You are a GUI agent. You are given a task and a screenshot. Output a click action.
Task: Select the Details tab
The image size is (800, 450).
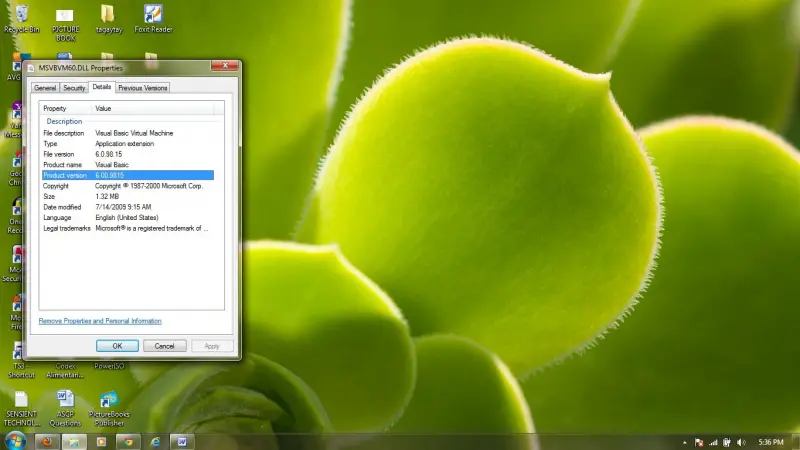(x=102, y=87)
